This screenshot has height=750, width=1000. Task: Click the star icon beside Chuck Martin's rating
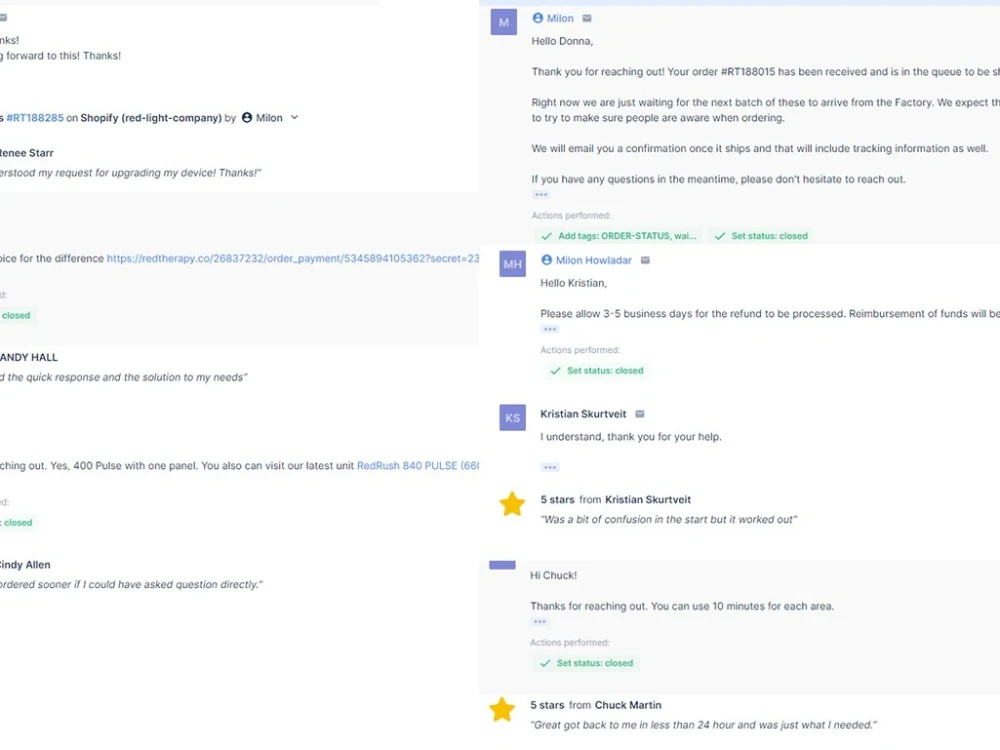coord(502,709)
